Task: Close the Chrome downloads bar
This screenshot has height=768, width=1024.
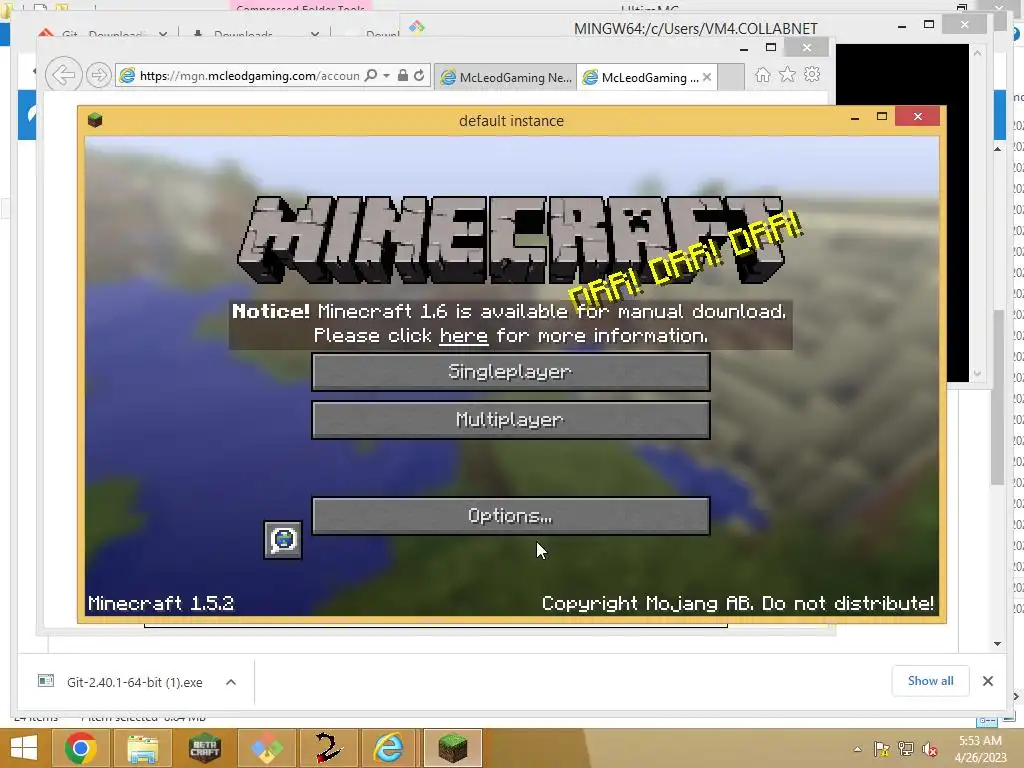Action: (x=988, y=681)
